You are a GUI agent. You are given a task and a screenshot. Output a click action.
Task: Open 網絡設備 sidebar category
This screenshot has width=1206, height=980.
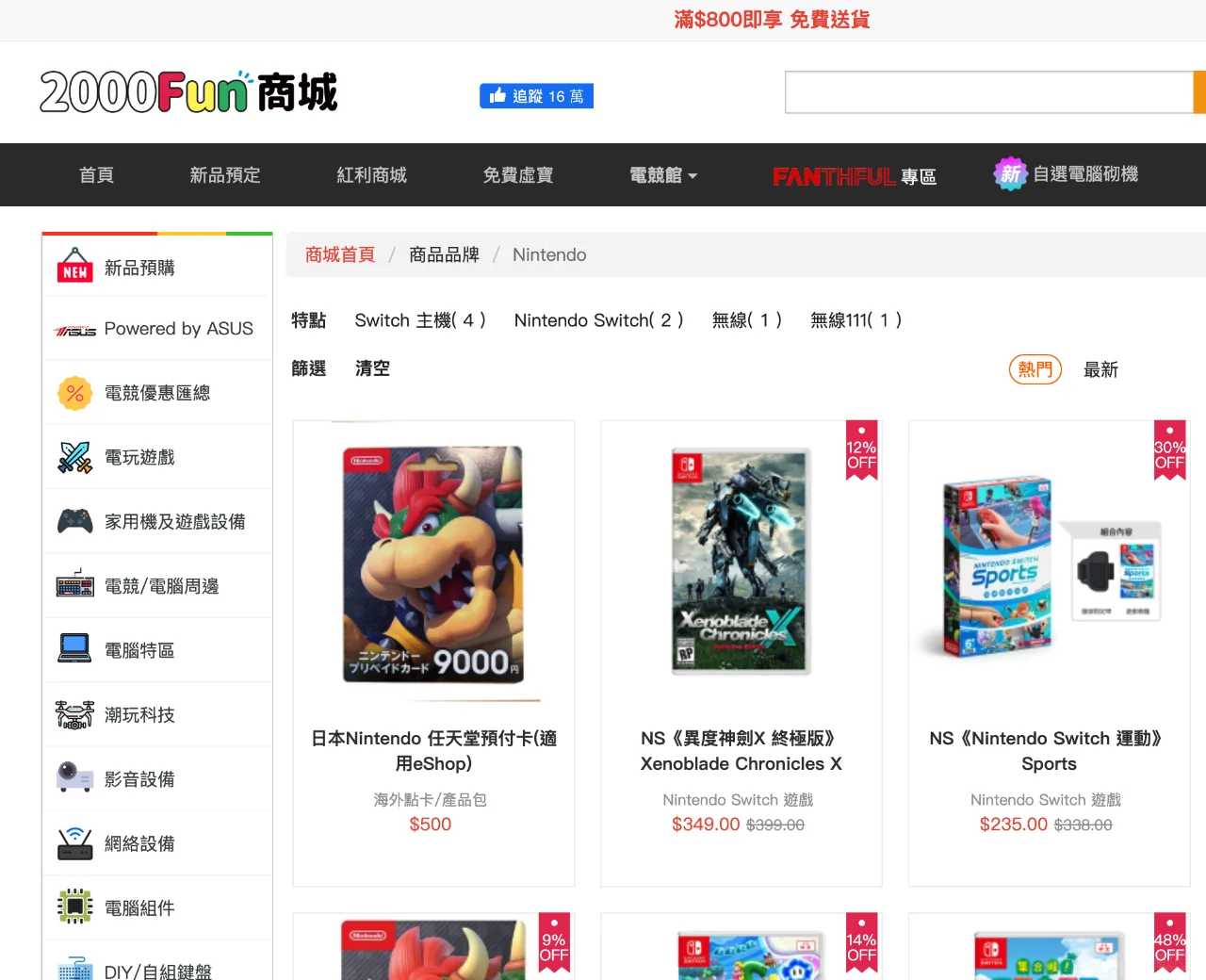click(x=139, y=843)
